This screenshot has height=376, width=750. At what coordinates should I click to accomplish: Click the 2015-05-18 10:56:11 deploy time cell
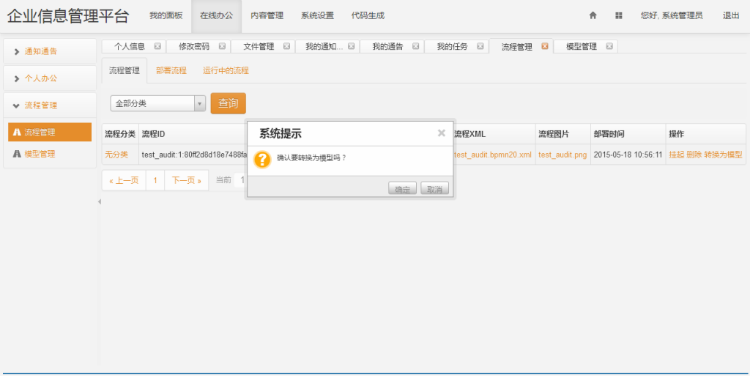coord(628,155)
